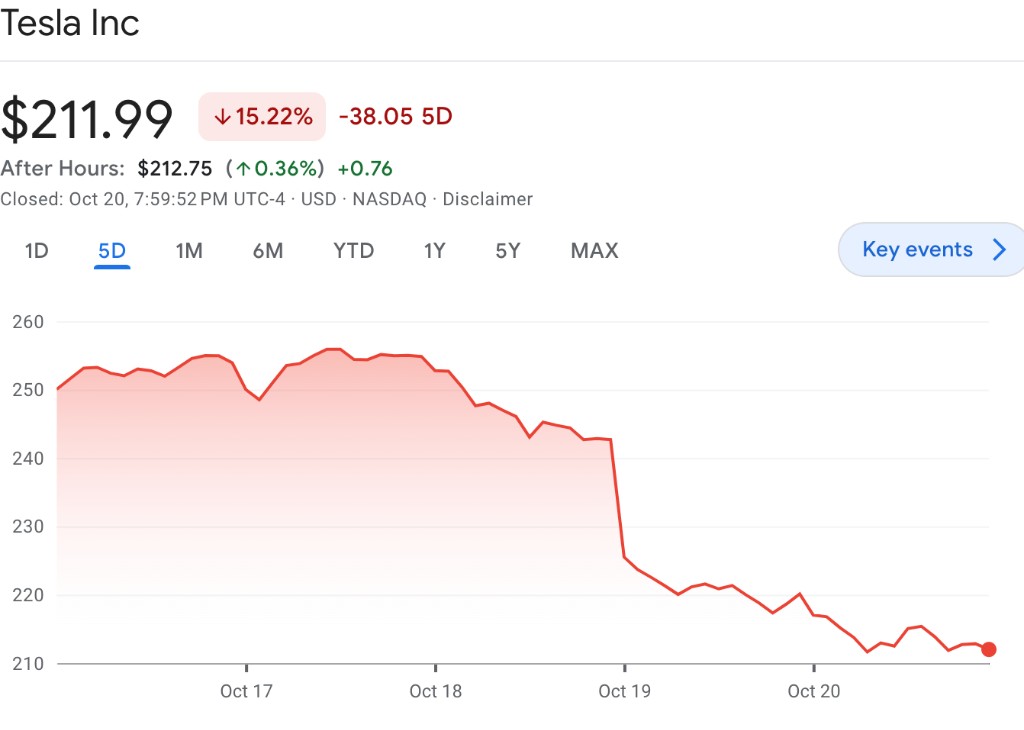Click the Tesla Inc title
Image resolution: width=1024 pixels, height=730 pixels.
[70, 23]
